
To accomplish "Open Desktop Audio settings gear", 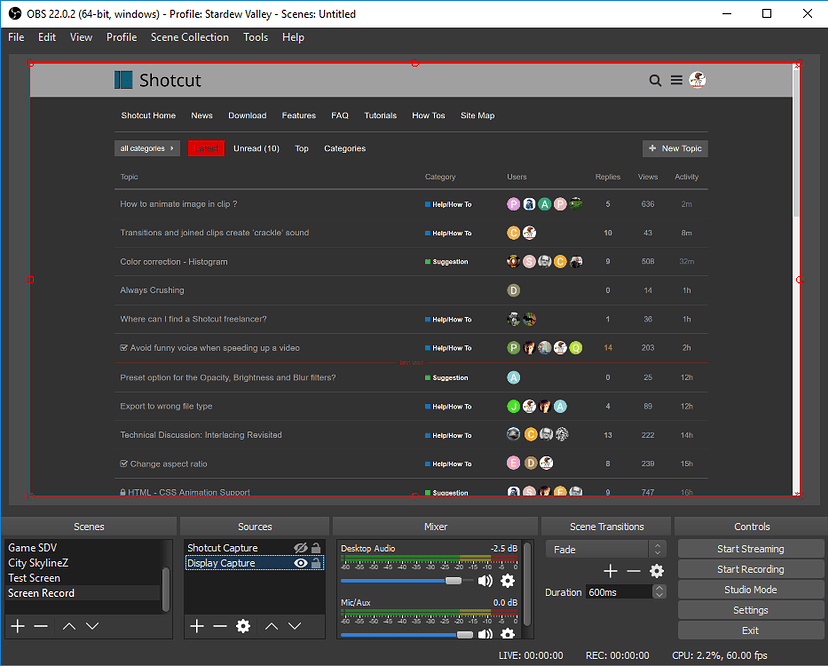I will tap(507, 581).
